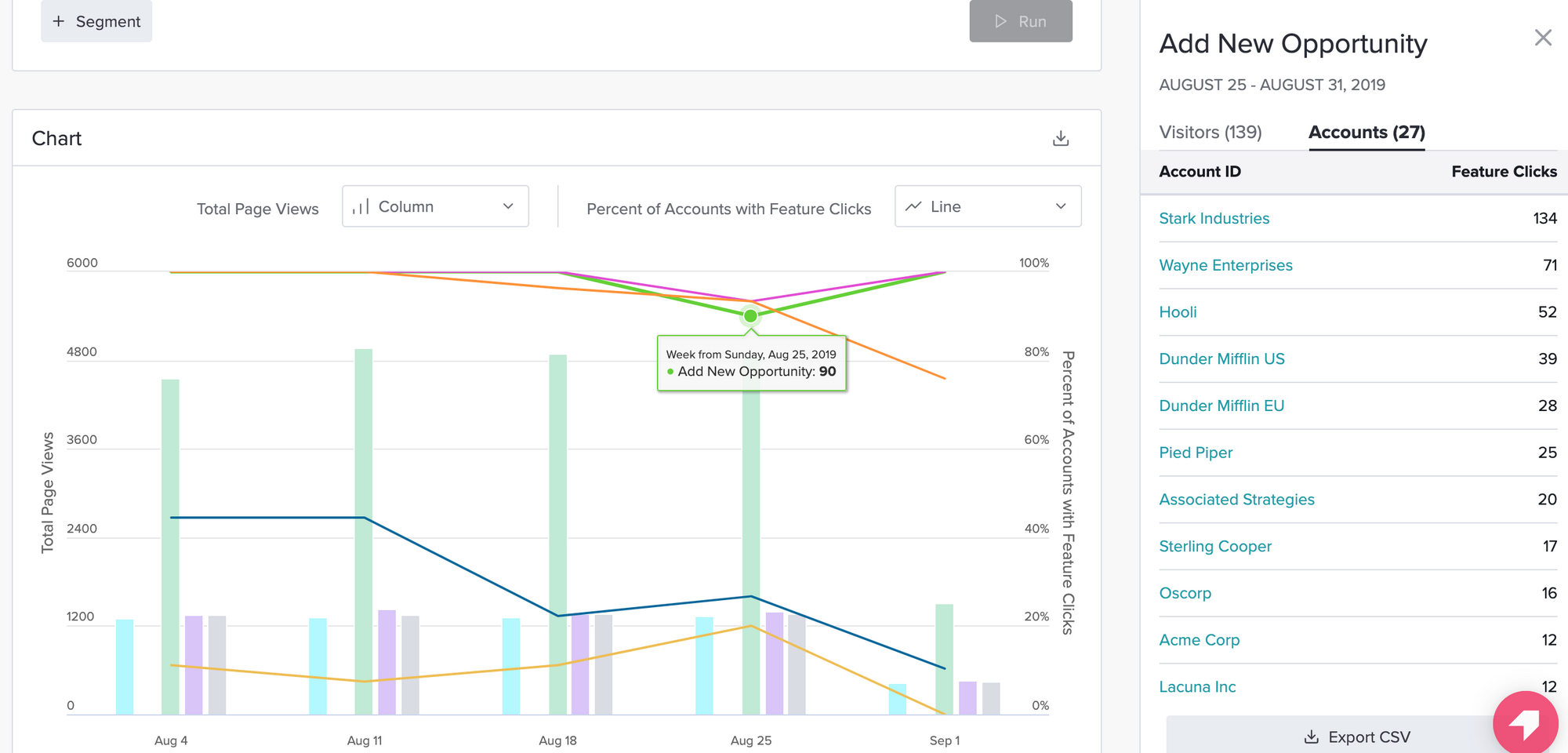Click the green Aug 25 data point
This screenshot has height=753, width=1568.
click(x=750, y=316)
